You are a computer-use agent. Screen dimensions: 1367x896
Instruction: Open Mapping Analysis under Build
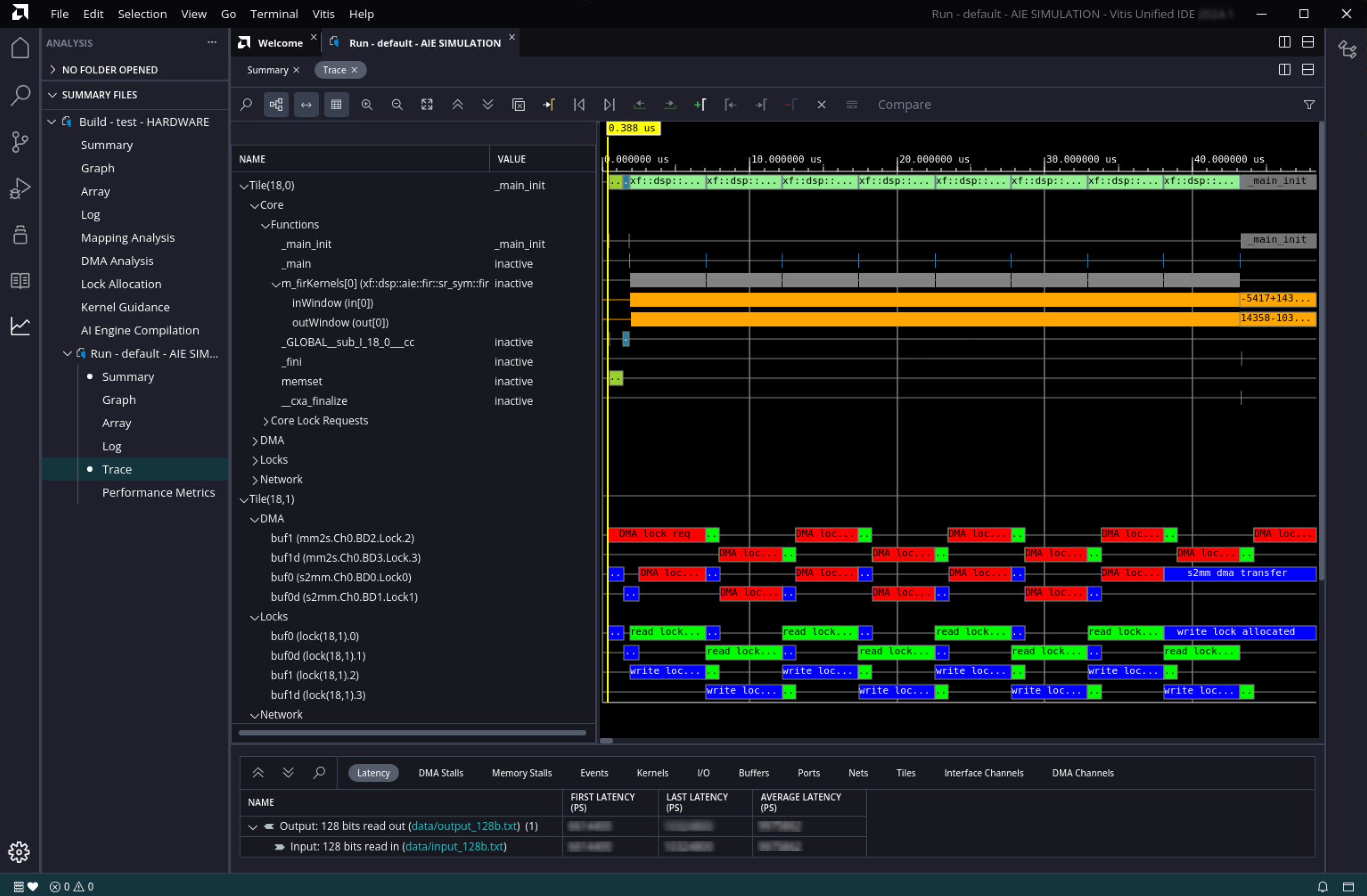tap(127, 238)
